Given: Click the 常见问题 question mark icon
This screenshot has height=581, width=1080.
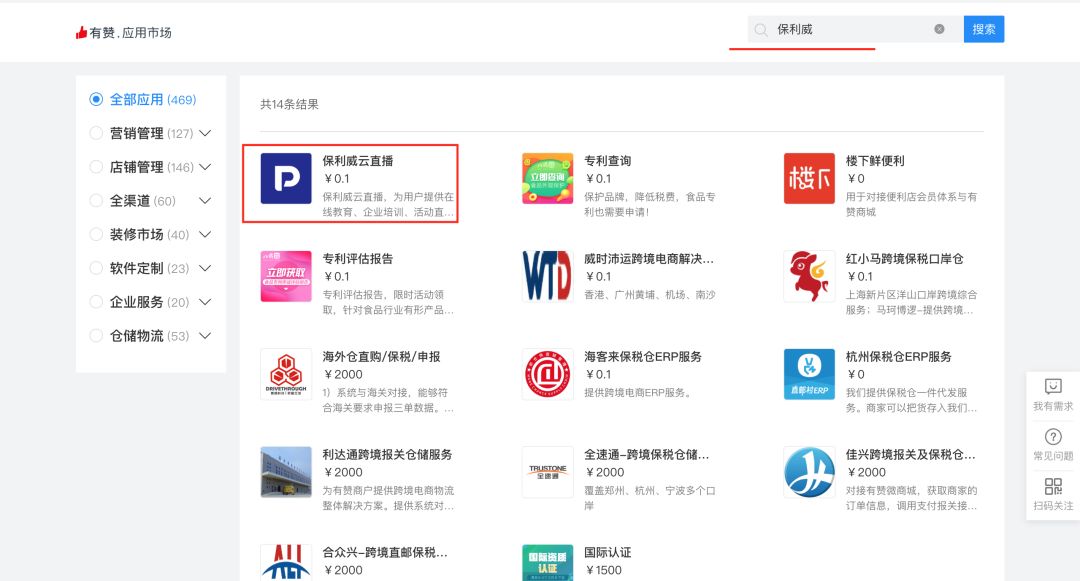Looking at the screenshot, I should [x=1053, y=436].
